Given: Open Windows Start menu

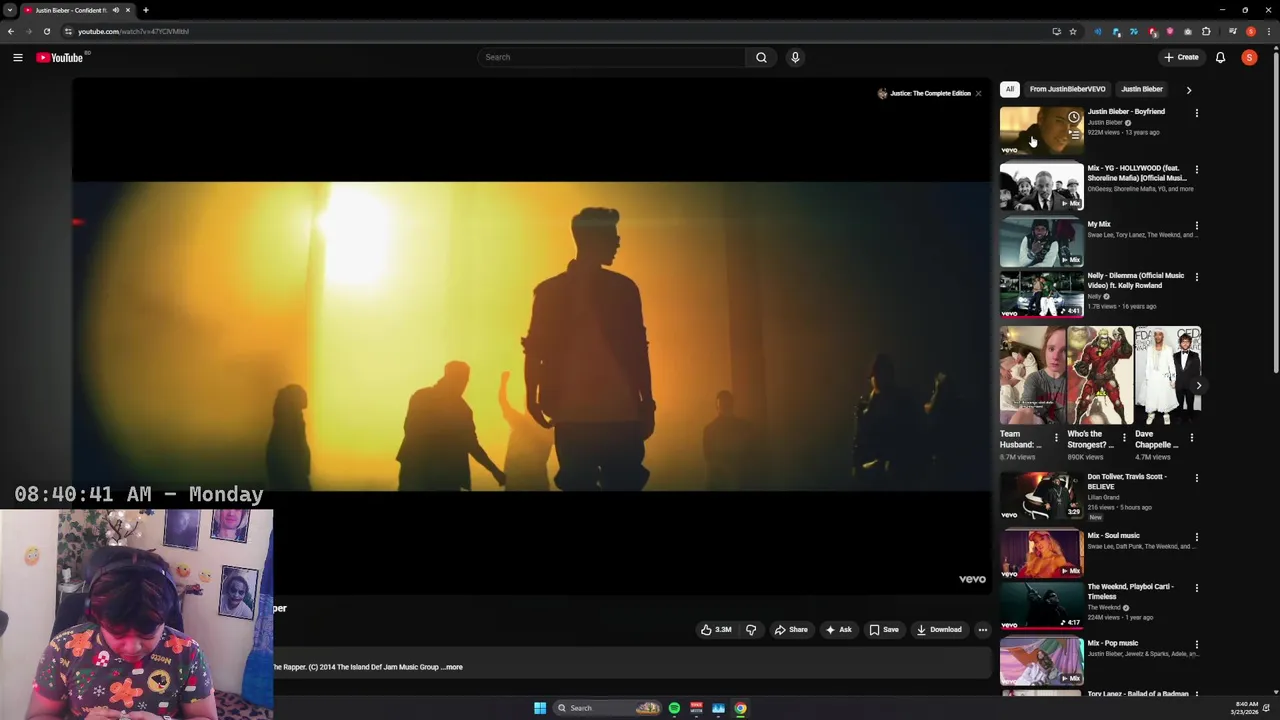Looking at the screenshot, I should pyautogui.click(x=540, y=708).
